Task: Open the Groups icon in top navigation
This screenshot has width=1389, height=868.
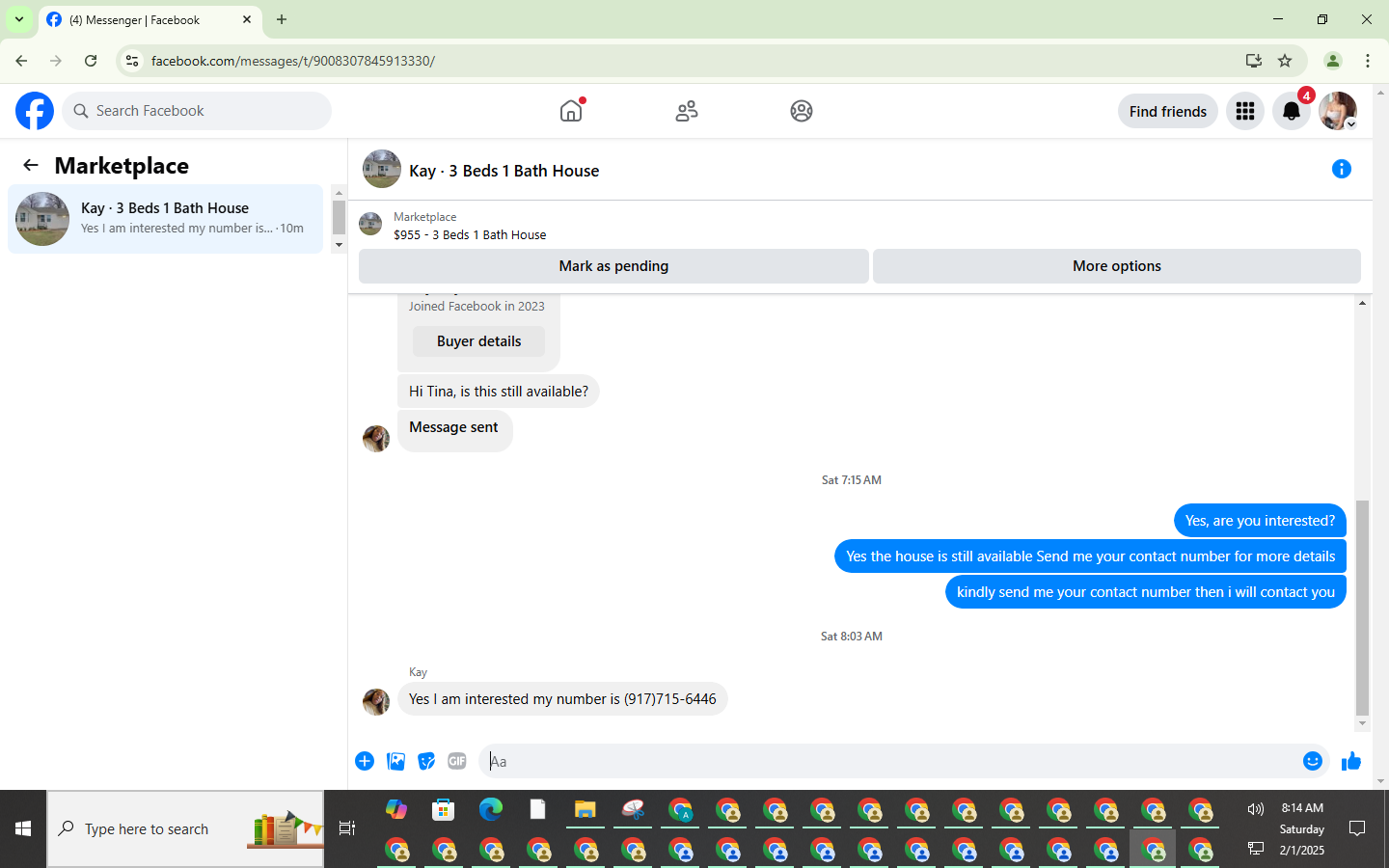Action: click(x=802, y=111)
